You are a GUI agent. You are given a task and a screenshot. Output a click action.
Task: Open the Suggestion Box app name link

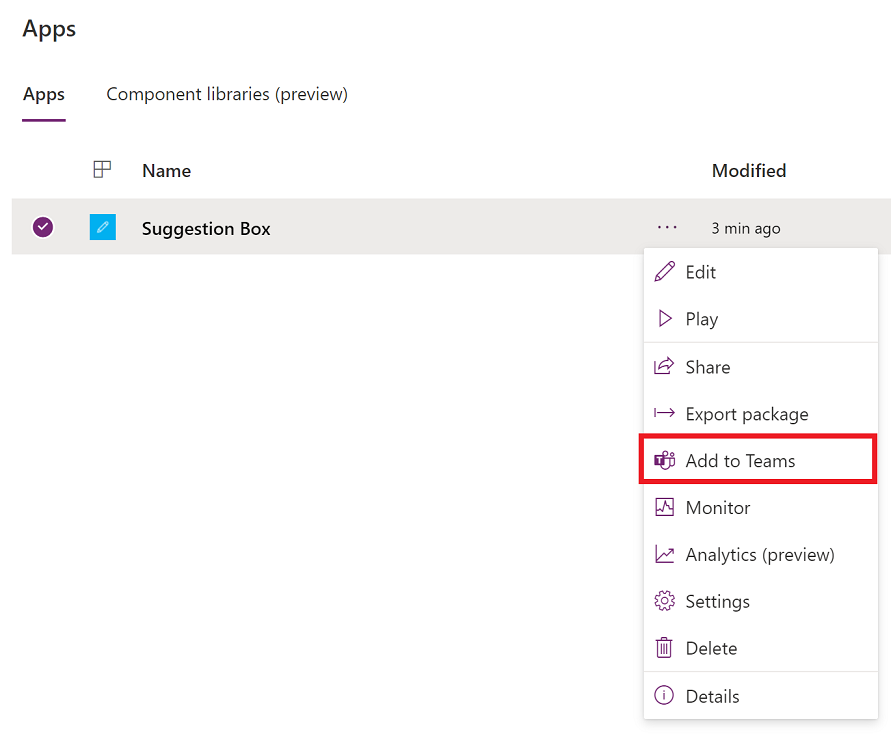point(206,229)
